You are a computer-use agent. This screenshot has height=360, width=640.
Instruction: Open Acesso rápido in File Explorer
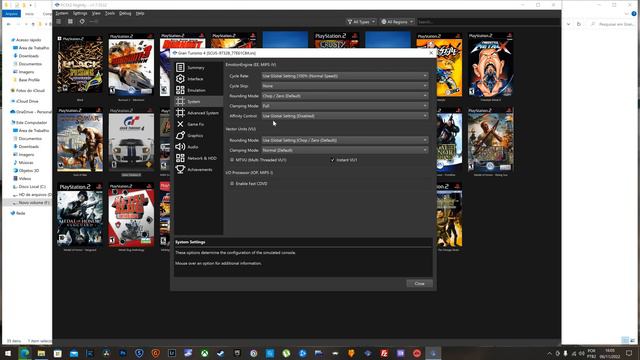click(x=29, y=40)
